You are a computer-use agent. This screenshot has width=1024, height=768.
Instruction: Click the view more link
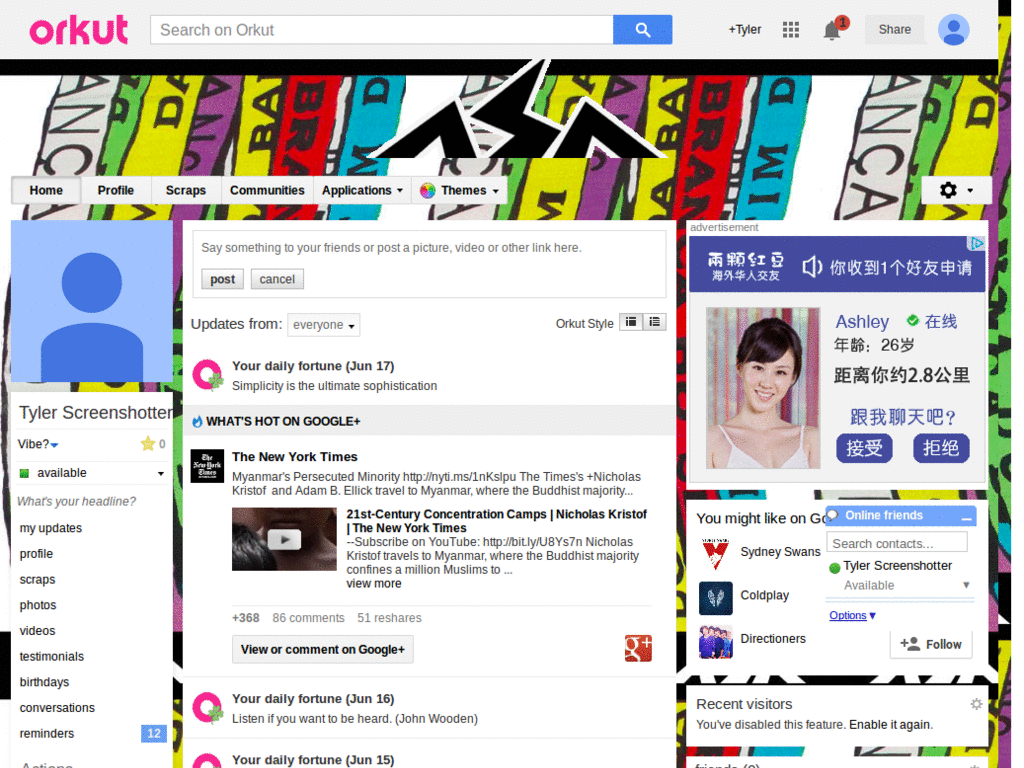[374, 584]
